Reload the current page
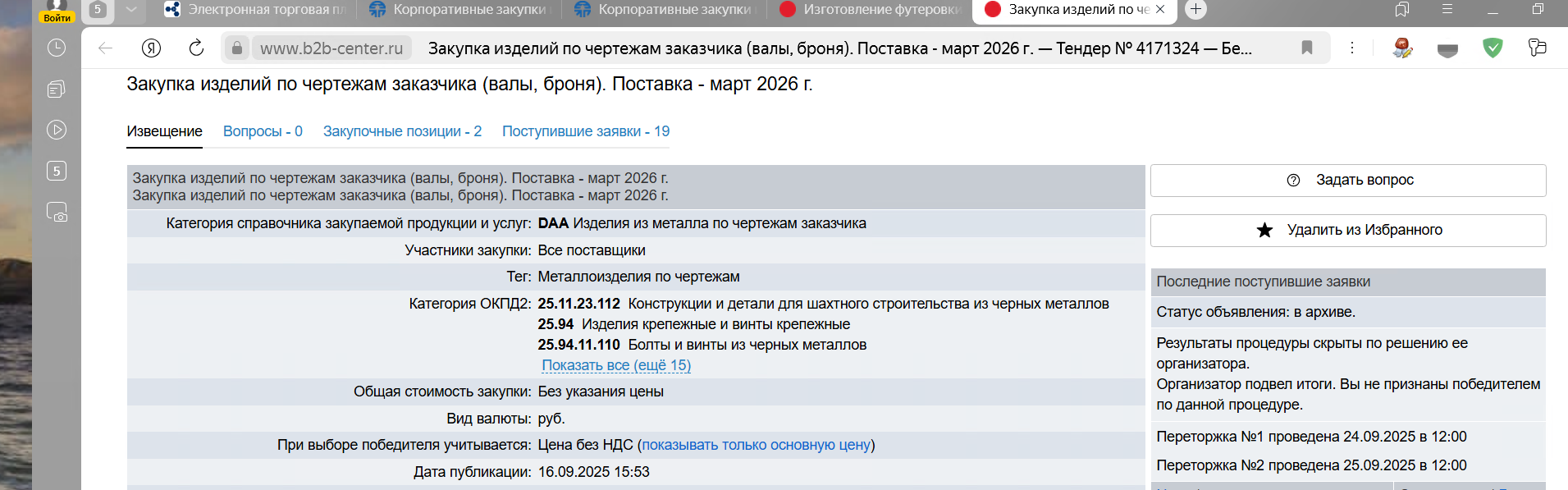Viewport: 1568px width, 490px height. click(196, 48)
